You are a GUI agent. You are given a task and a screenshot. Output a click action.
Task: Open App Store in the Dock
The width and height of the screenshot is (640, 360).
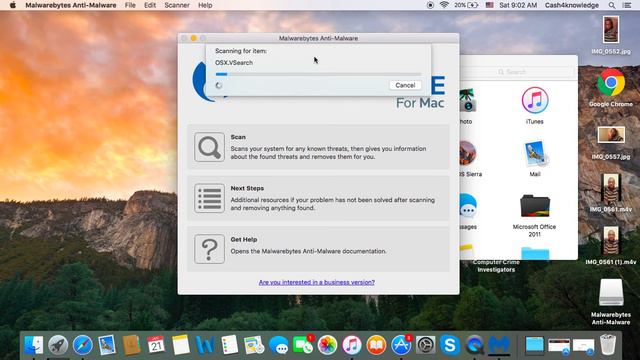(401, 345)
